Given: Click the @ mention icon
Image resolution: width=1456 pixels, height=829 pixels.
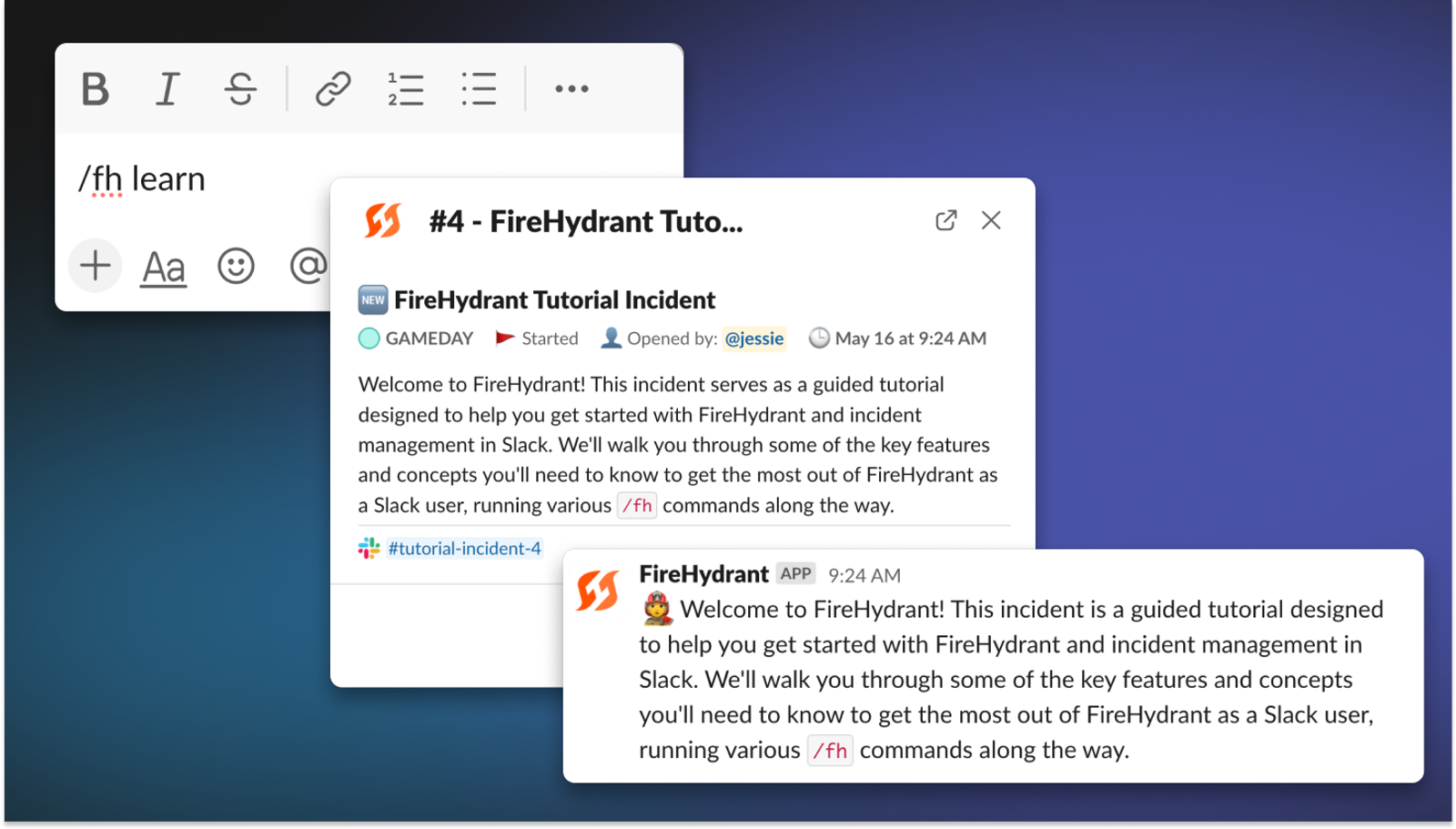Looking at the screenshot, I should point(309,266).
